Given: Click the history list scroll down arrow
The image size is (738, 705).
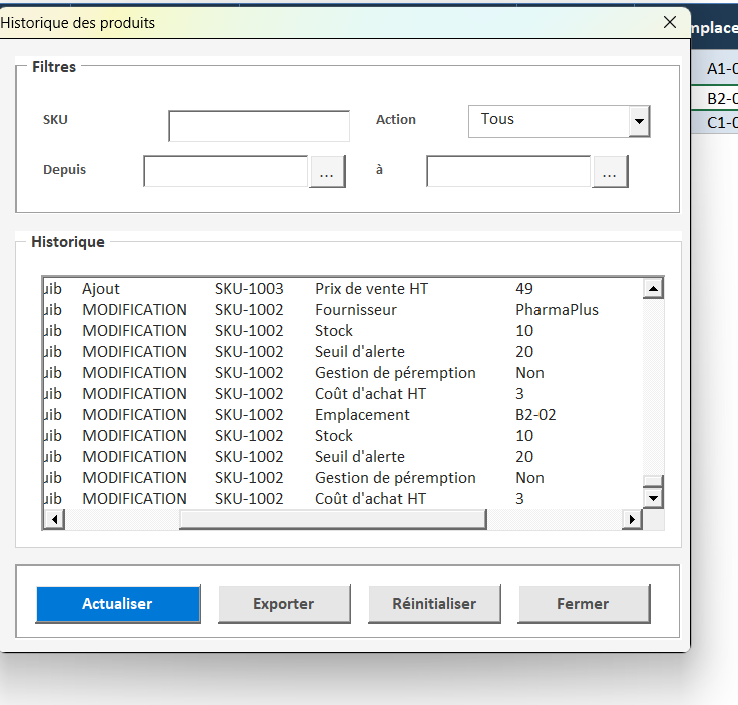Looking at the screenshot, I should (653, 497).
